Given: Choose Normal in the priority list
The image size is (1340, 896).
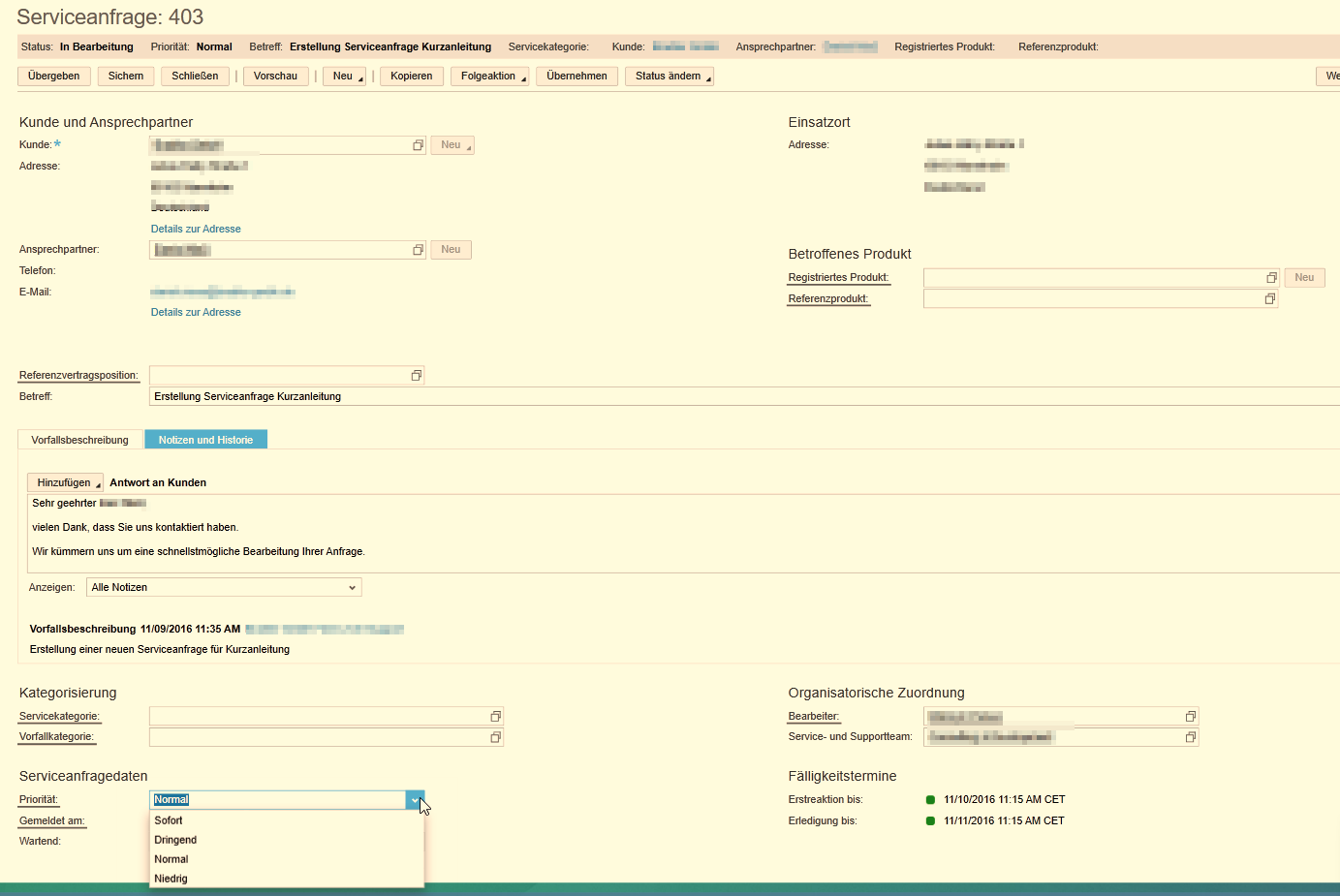Looking at the screenshot, I should point(287,859).
